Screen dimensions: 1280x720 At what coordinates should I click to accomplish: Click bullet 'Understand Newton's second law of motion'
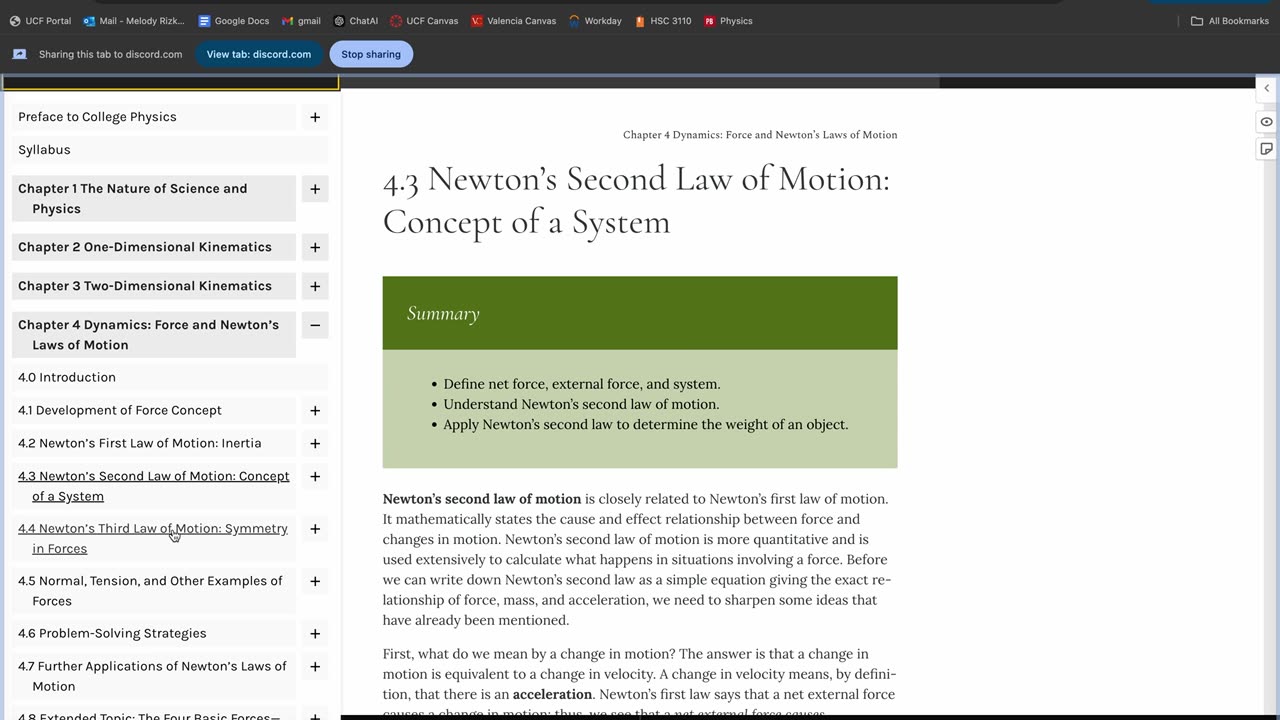coord(581,404)
